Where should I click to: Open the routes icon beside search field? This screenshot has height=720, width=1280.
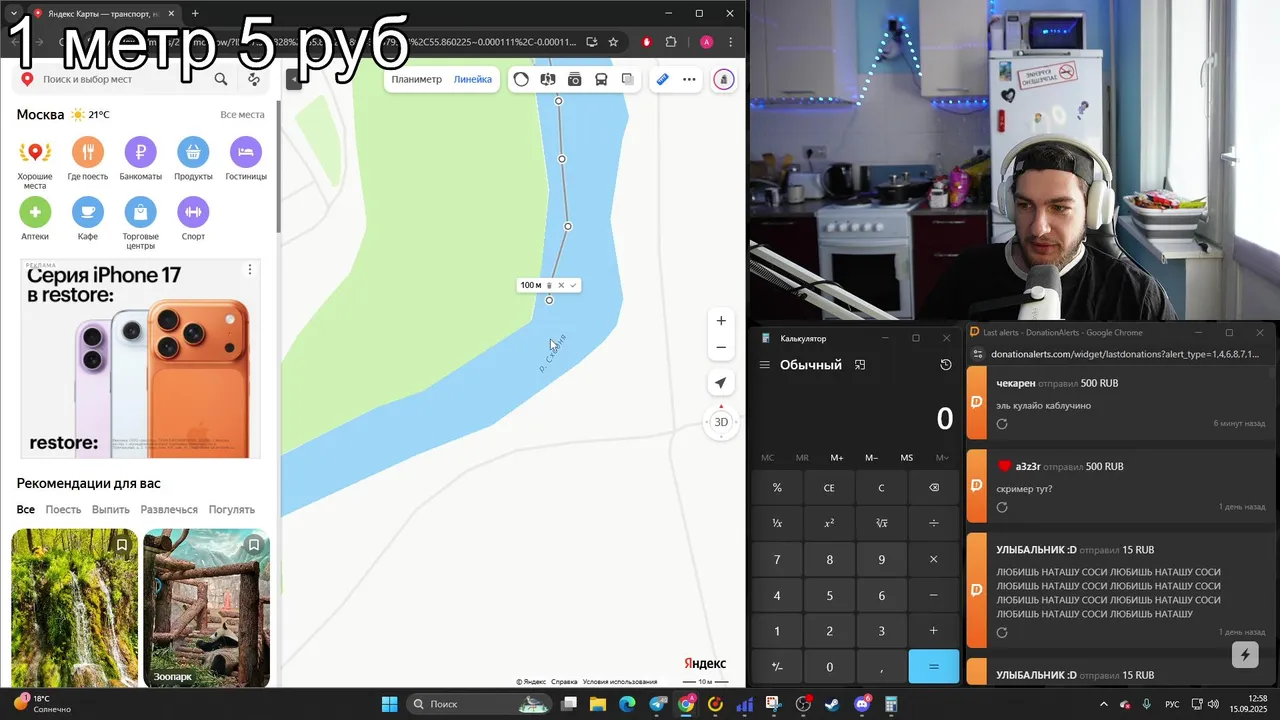(x=254, y=79)
